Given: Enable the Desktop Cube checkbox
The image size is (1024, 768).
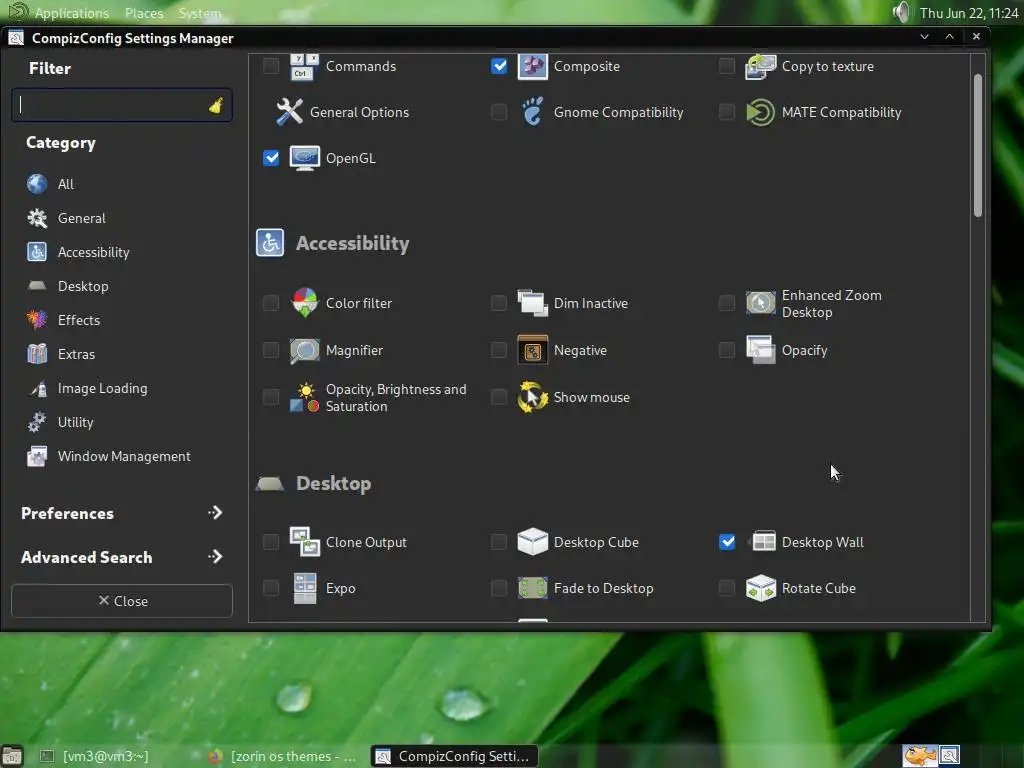Looking at the screenshot, I should tap(499, 542).
